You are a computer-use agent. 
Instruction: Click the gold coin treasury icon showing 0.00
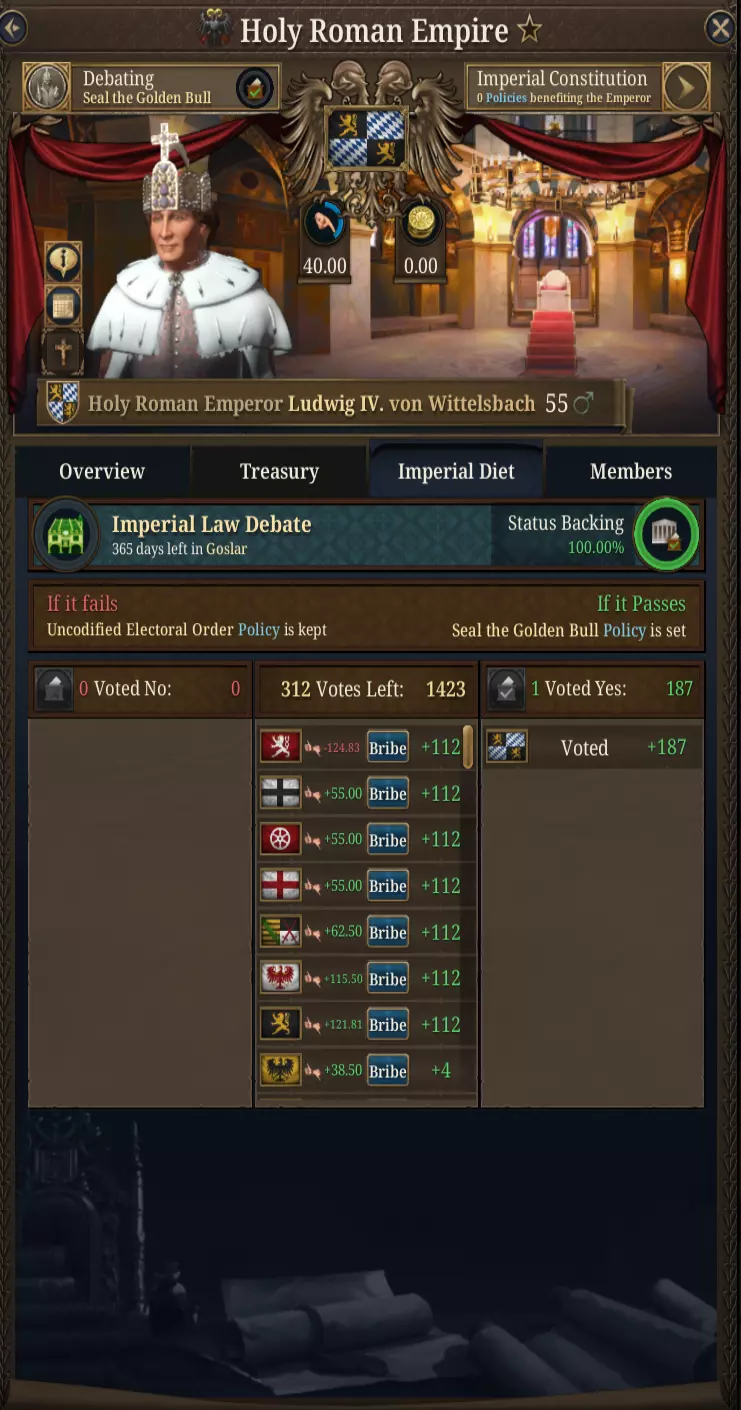(x=420, y=224)
